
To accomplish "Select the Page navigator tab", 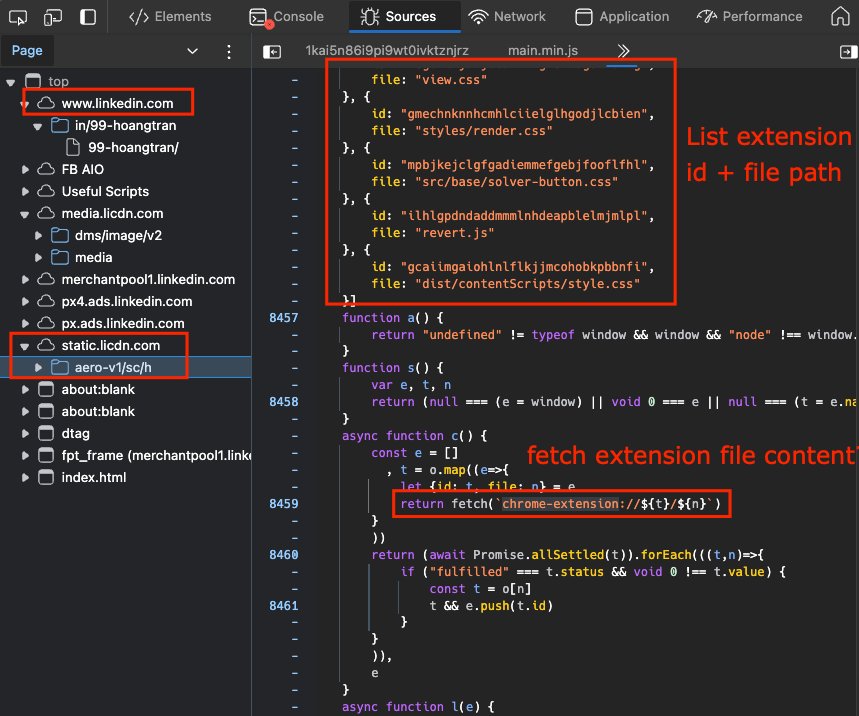I will pos(27,51).
